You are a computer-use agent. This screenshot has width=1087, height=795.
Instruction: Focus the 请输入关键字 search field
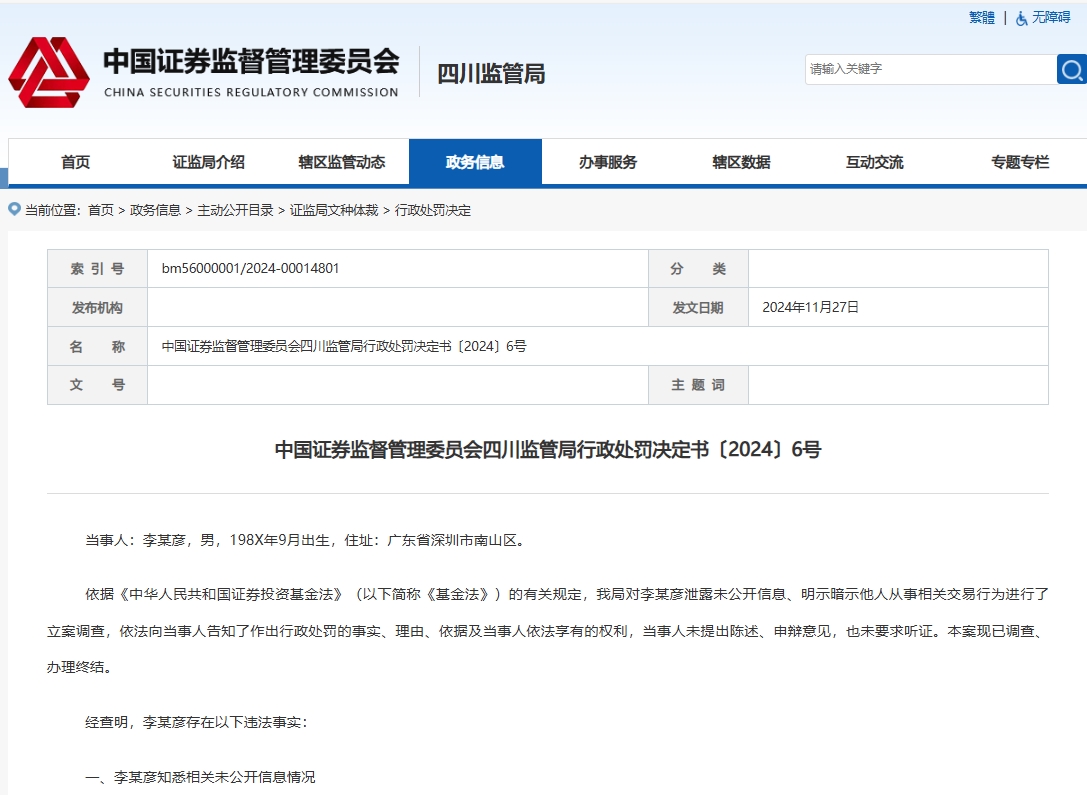[930, 69]
